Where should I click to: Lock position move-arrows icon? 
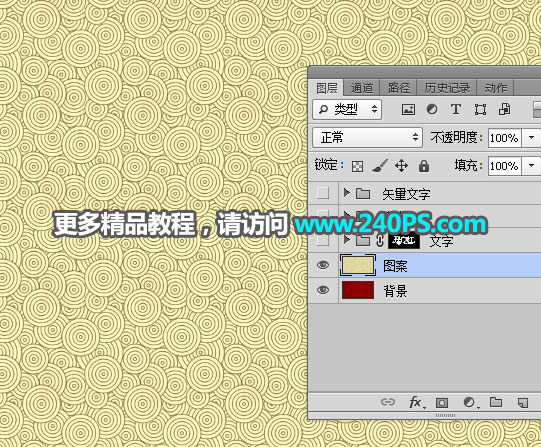[401, 166]
